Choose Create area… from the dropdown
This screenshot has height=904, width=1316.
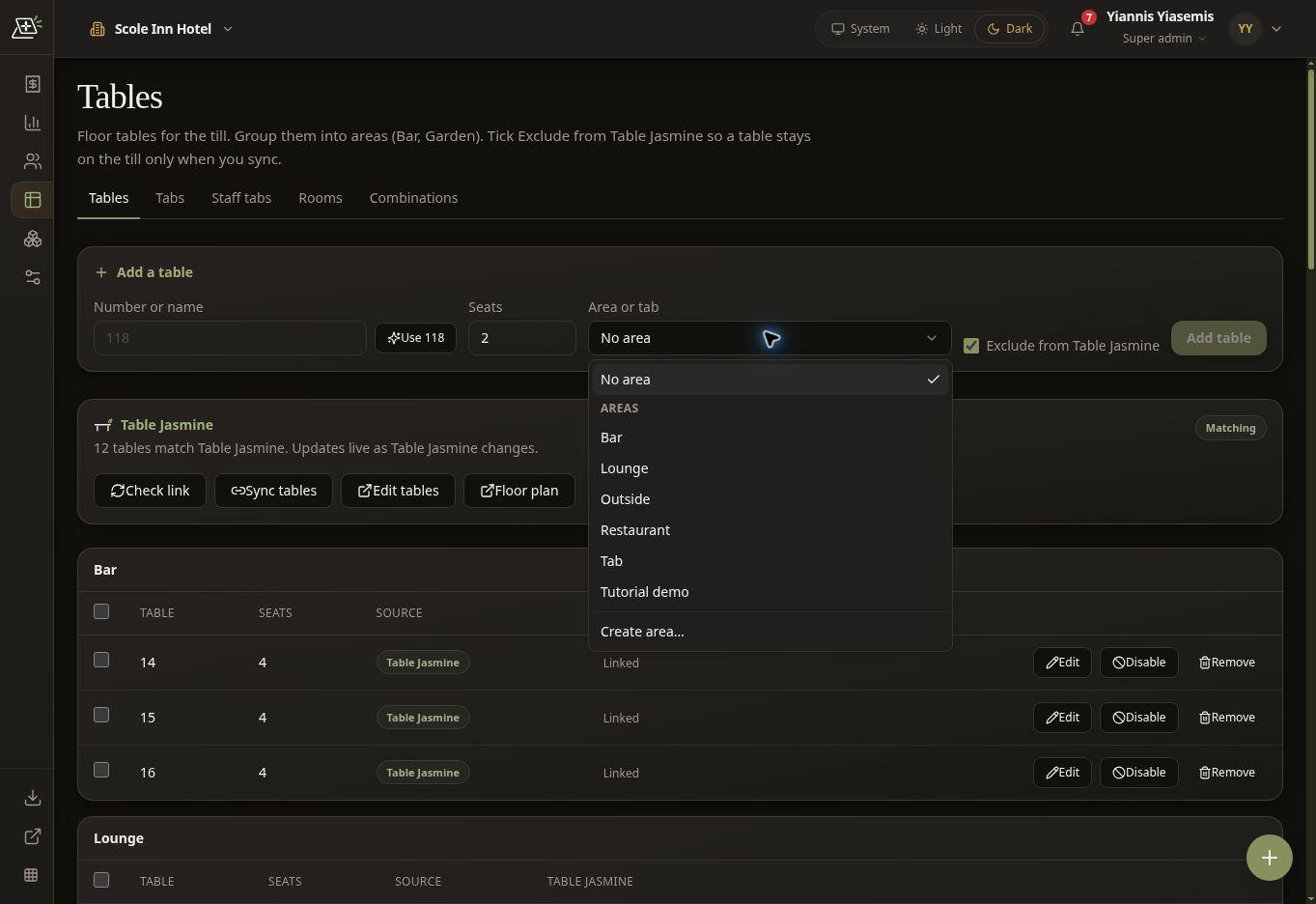tap(770, 632)
